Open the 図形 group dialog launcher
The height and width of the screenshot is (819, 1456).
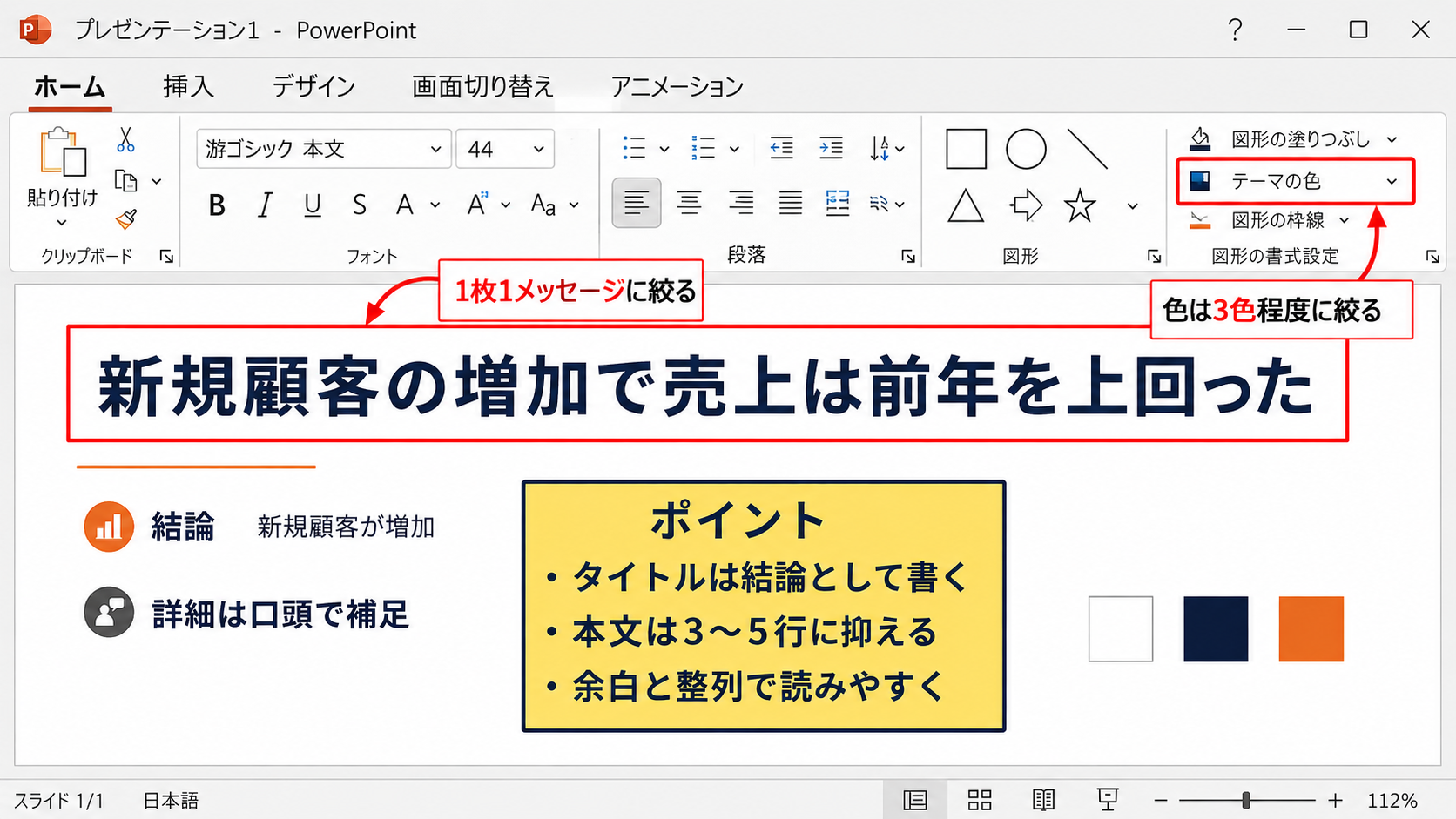(1155, 257)
